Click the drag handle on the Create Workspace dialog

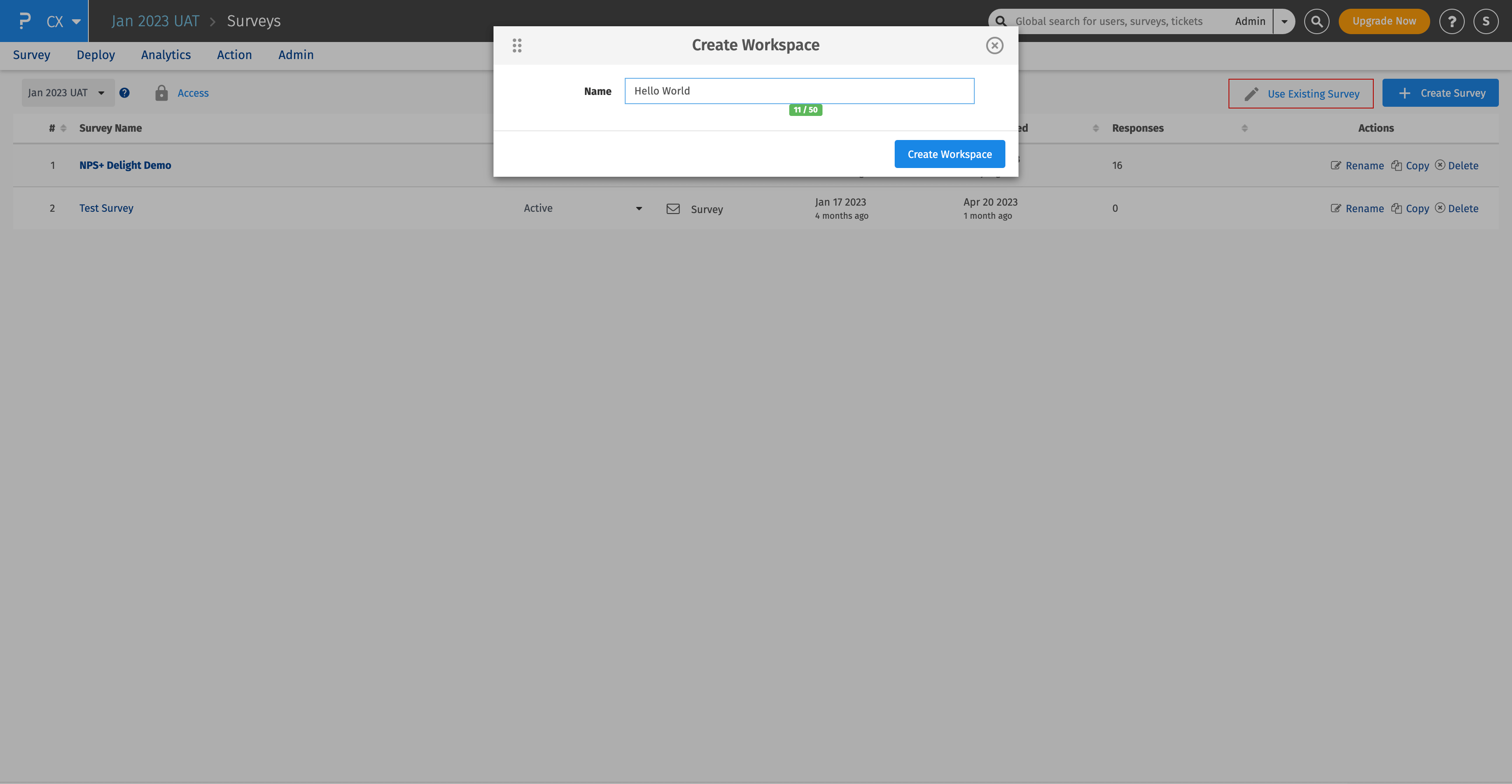(517, 45)
